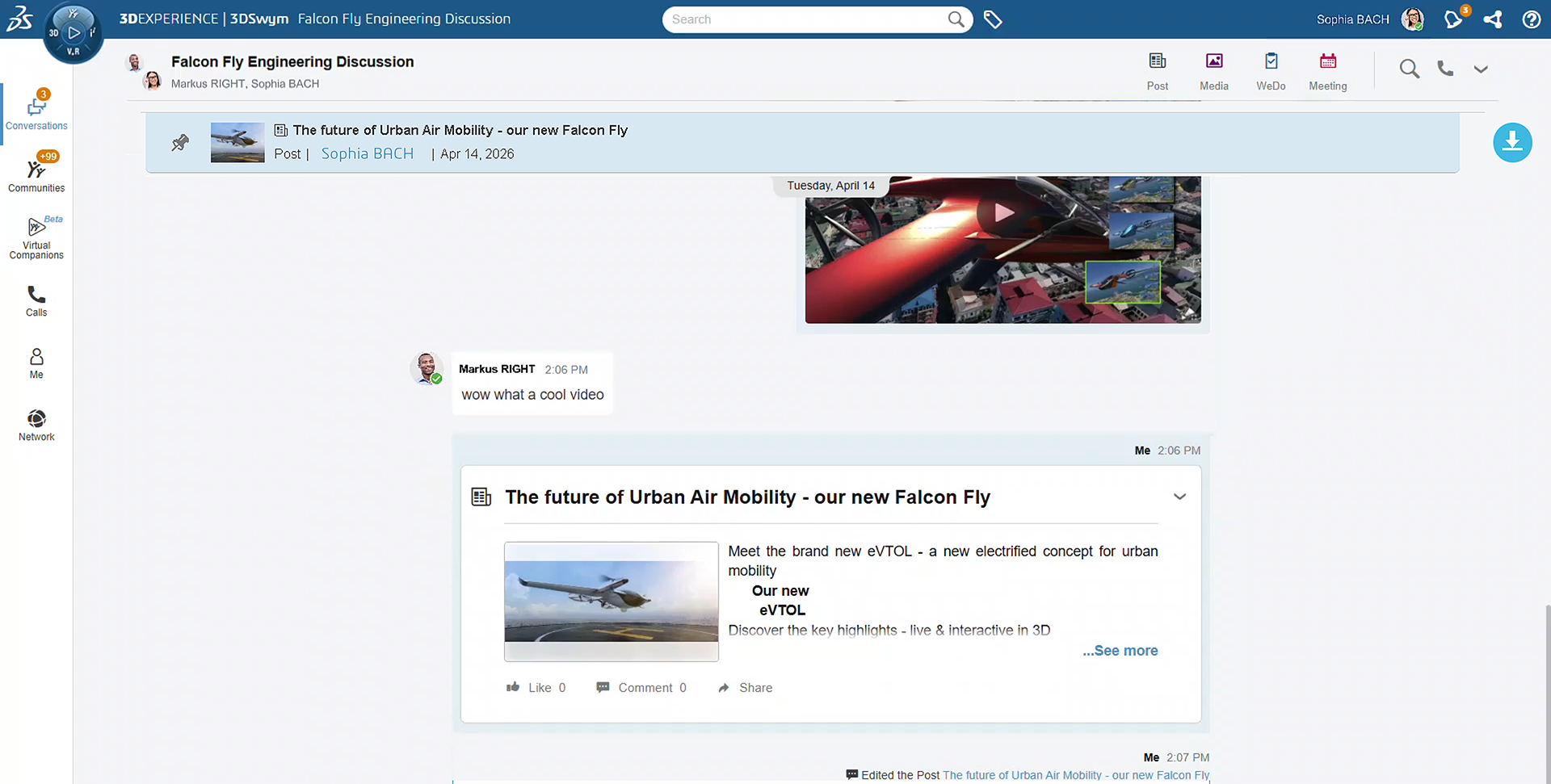Click the tag icon beside search
This screenshot has width=1551, height=784.
[993, 19]
